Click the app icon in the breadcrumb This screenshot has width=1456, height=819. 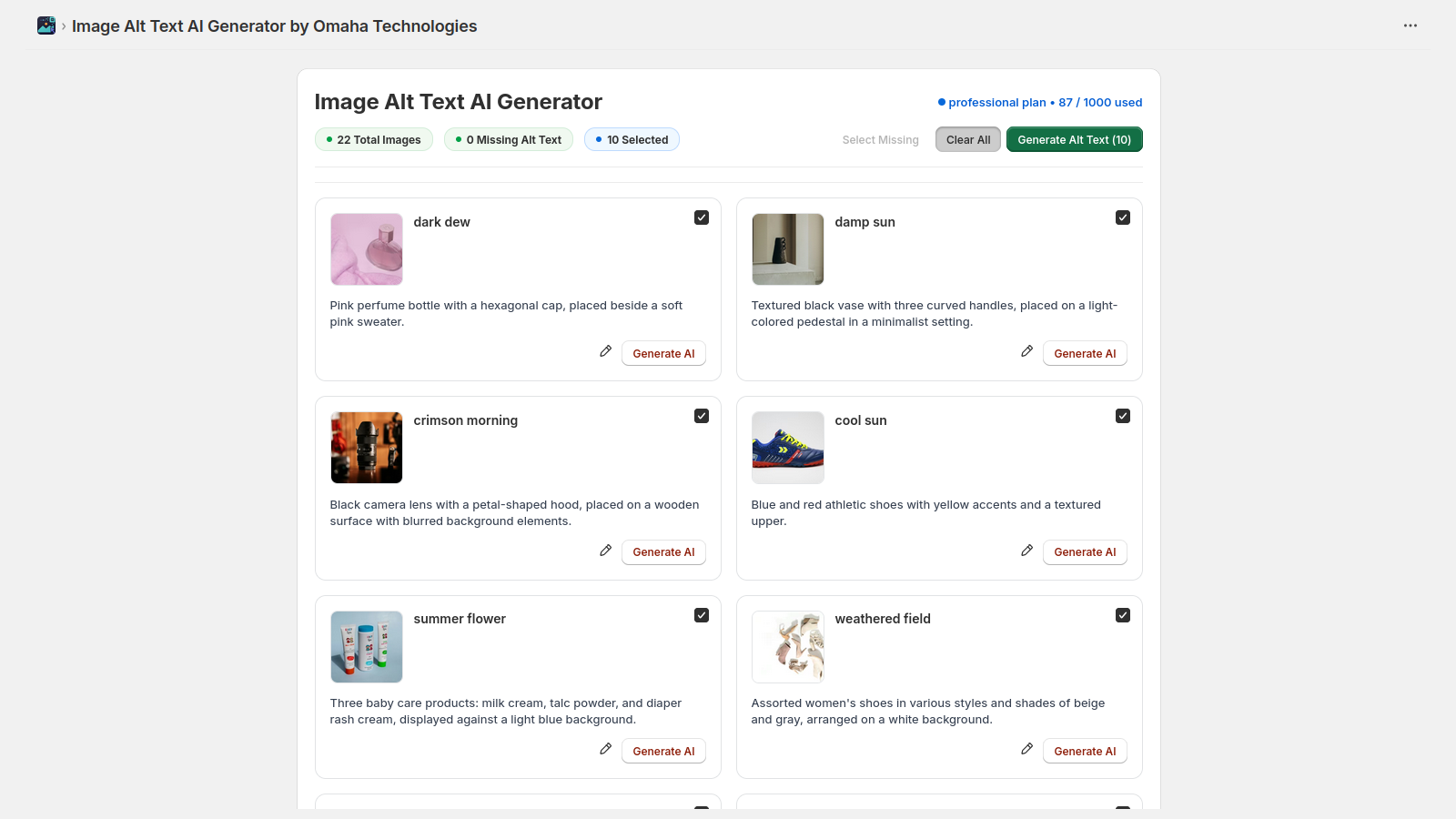46,25
